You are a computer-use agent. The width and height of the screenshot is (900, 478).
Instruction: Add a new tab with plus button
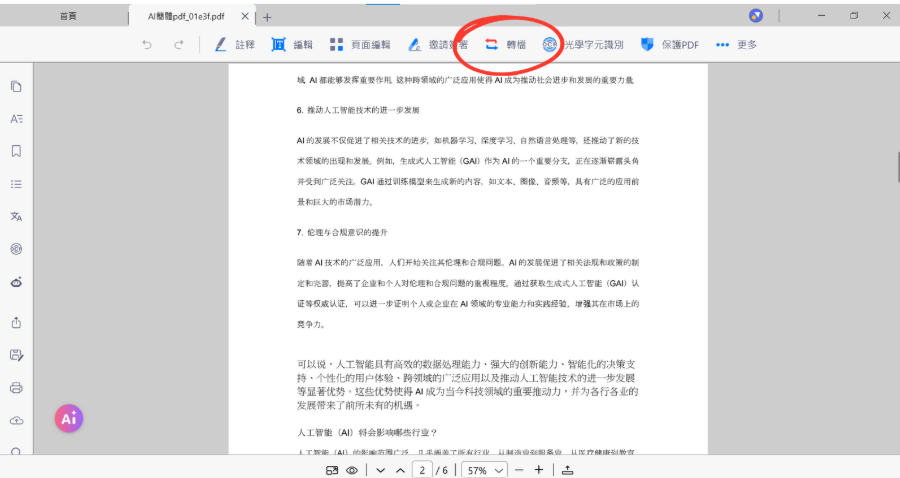pos(267,17)
